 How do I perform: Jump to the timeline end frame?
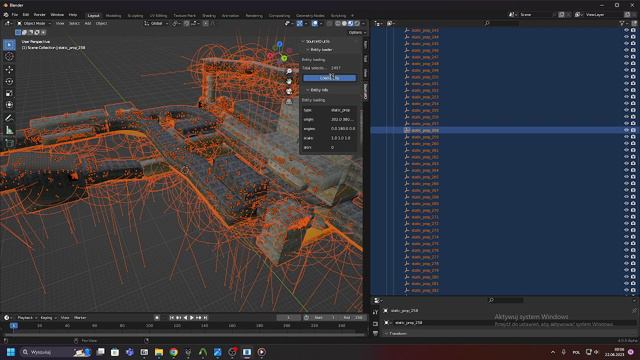pos(205,318)
